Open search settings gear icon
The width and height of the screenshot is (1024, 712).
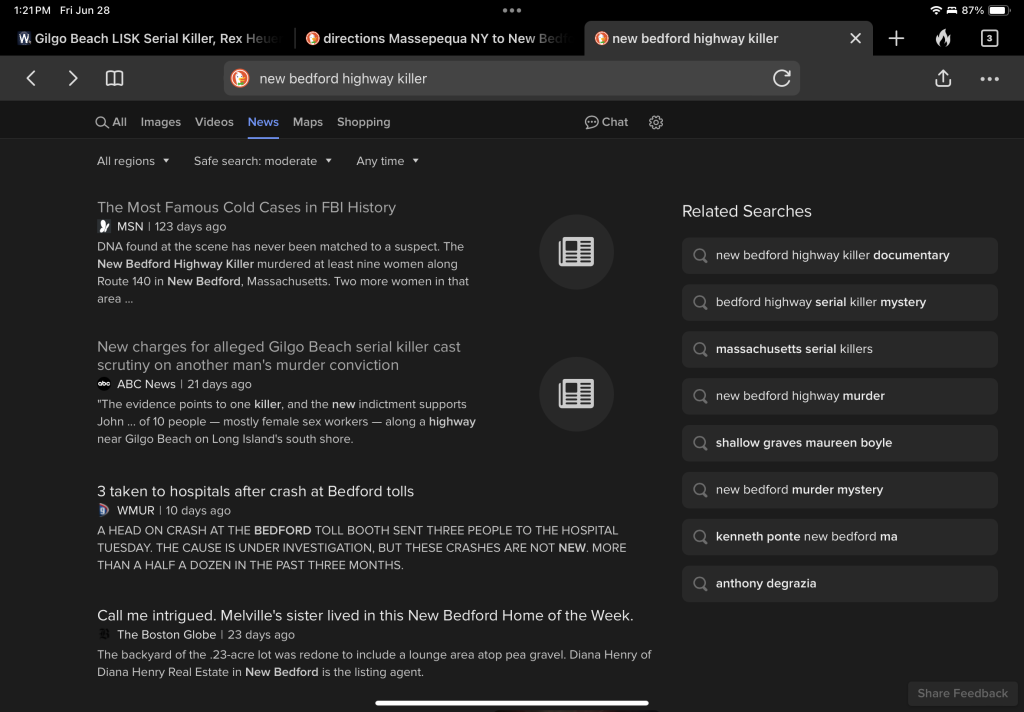pyautogui.click(x=656, y=122)
